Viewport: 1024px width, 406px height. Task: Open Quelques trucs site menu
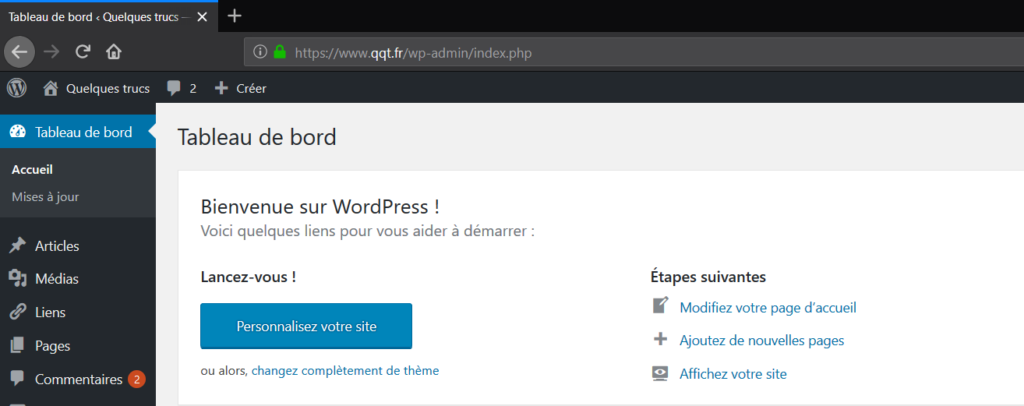(96, 88)
